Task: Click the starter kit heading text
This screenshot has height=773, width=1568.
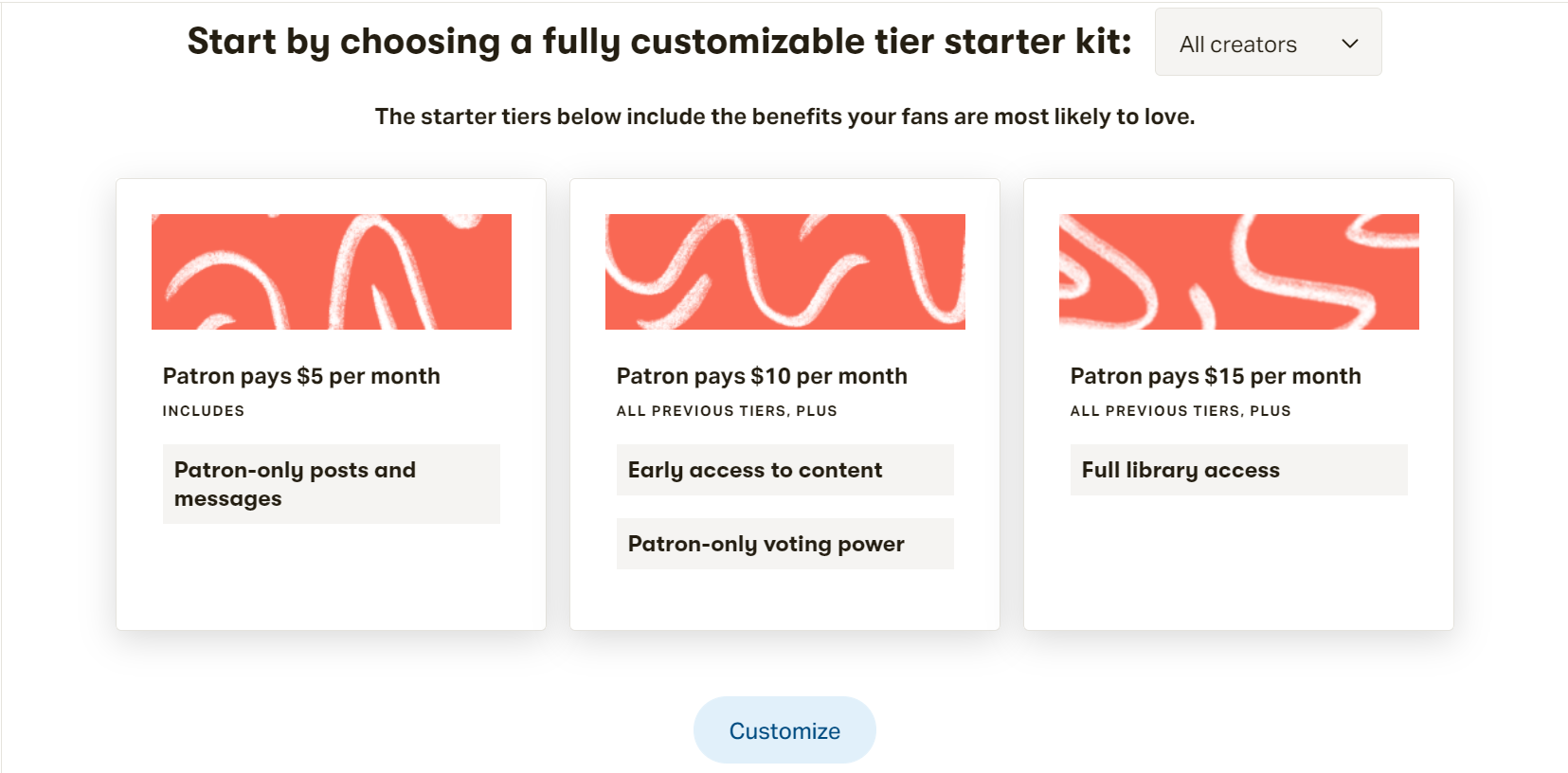Action: [x=659, y=42]
